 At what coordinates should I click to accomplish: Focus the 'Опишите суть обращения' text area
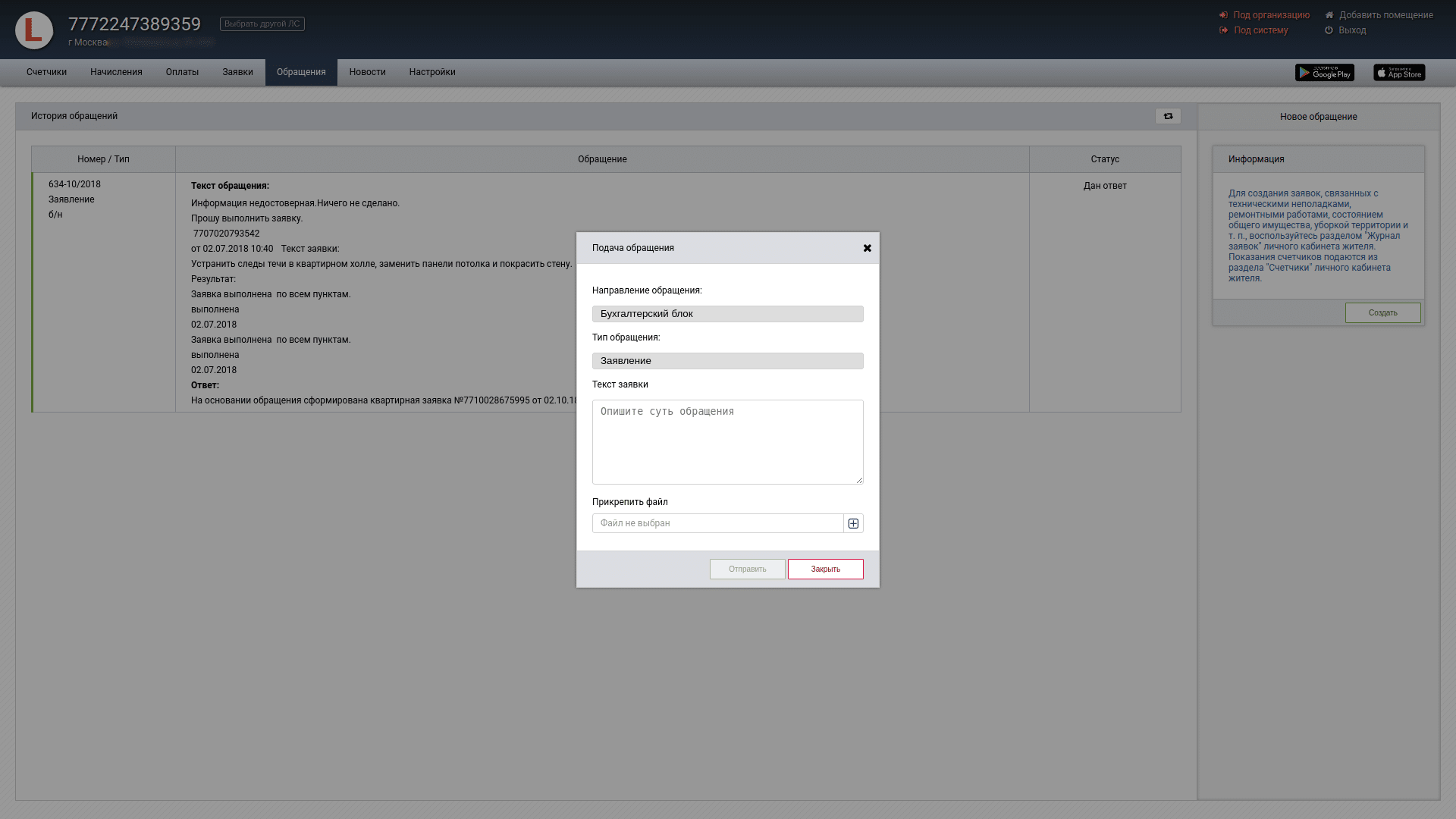pos(727,442)
